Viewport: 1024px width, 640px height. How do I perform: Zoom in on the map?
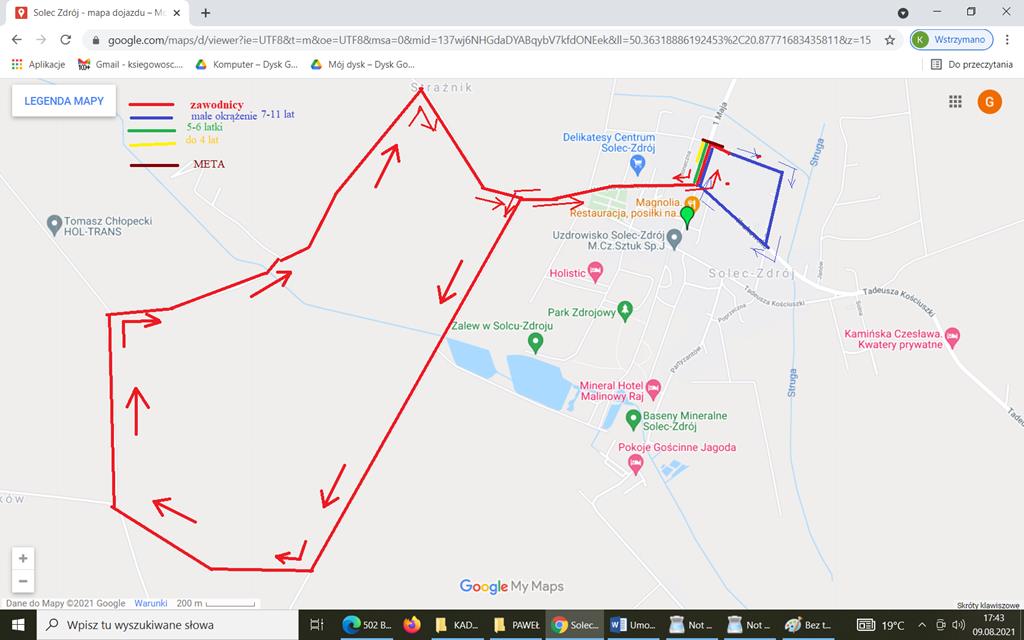23,558
